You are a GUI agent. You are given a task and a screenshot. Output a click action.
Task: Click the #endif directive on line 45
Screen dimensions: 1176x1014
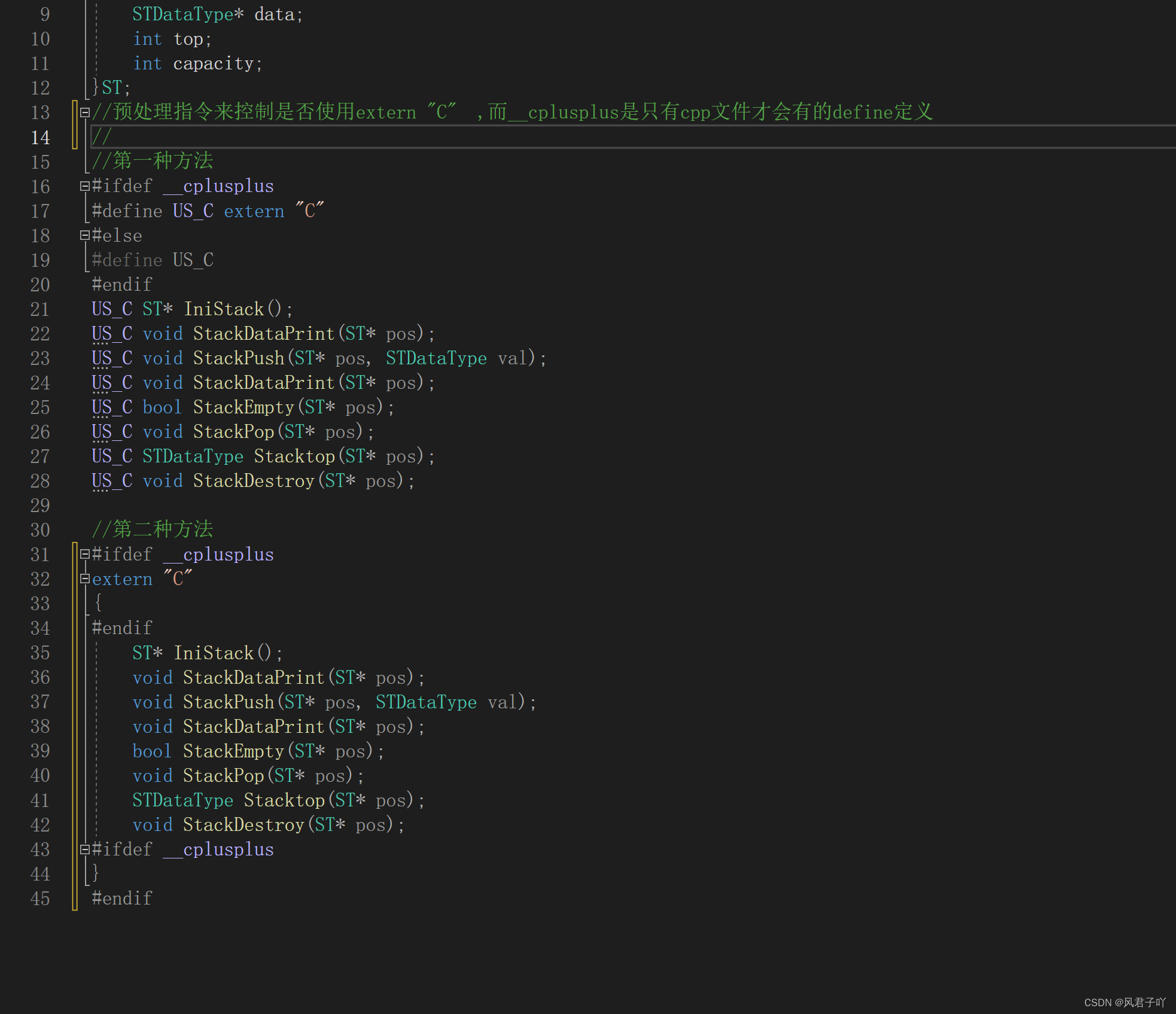tap(122, 899)
